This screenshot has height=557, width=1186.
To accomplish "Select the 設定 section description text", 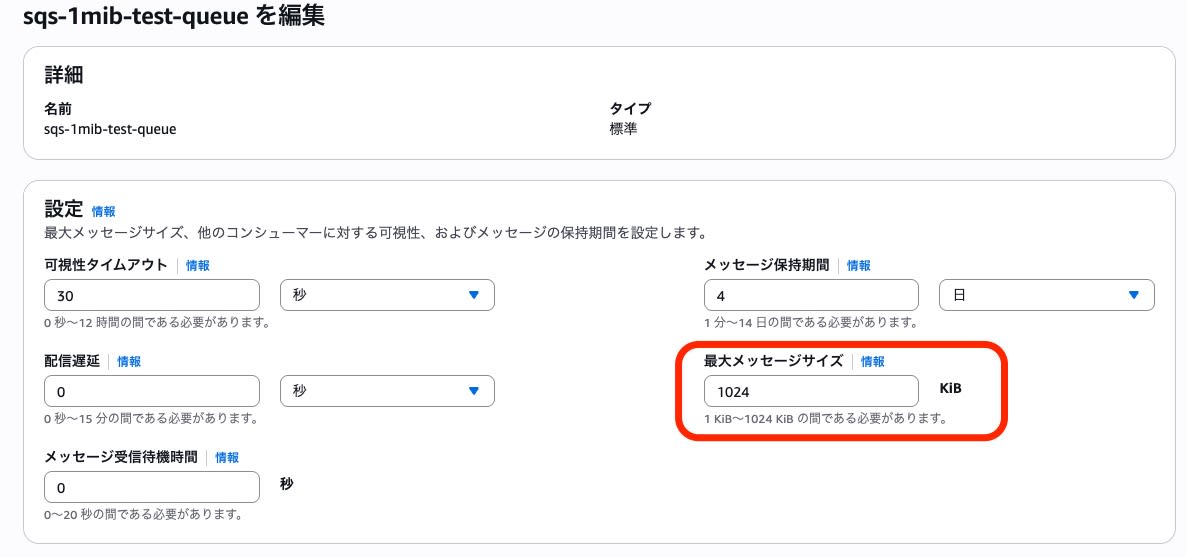I will pos(376,232).
